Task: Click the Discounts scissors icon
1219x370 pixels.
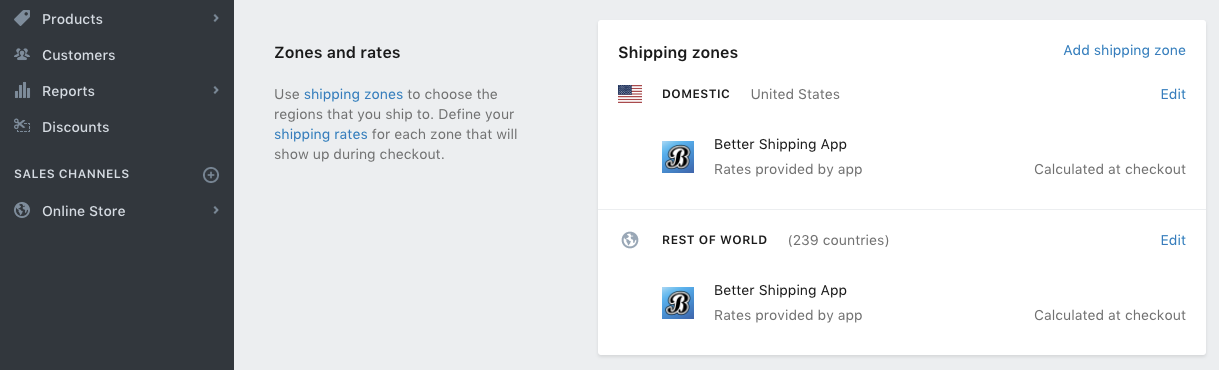Action: (x=22, y=126)
